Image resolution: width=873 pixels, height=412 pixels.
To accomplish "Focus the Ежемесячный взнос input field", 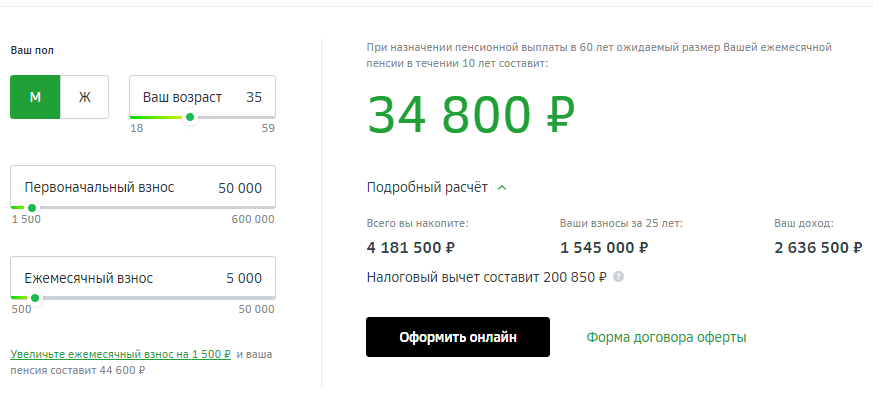I will click(143, 278).
